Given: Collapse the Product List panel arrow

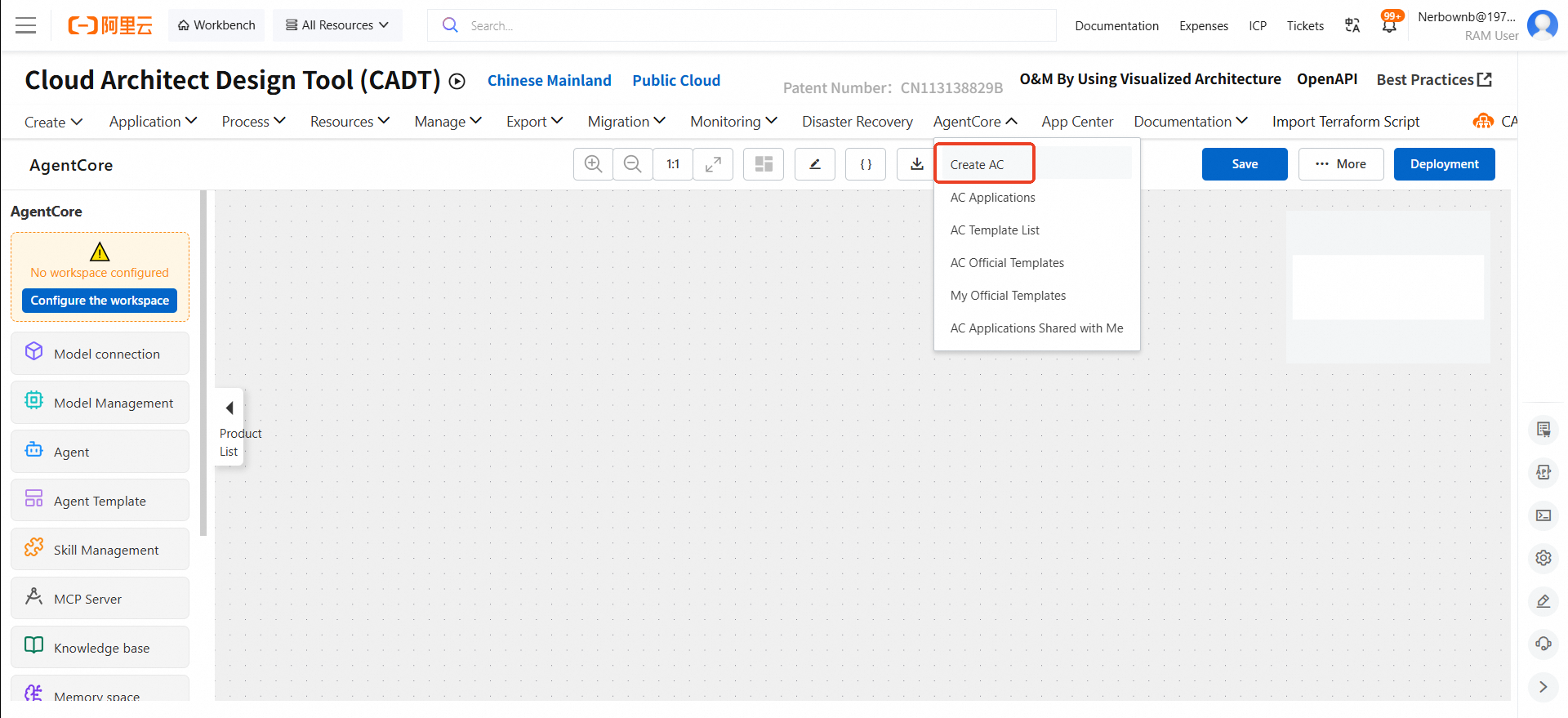Looking at the screenshot, I should point(229,408).
